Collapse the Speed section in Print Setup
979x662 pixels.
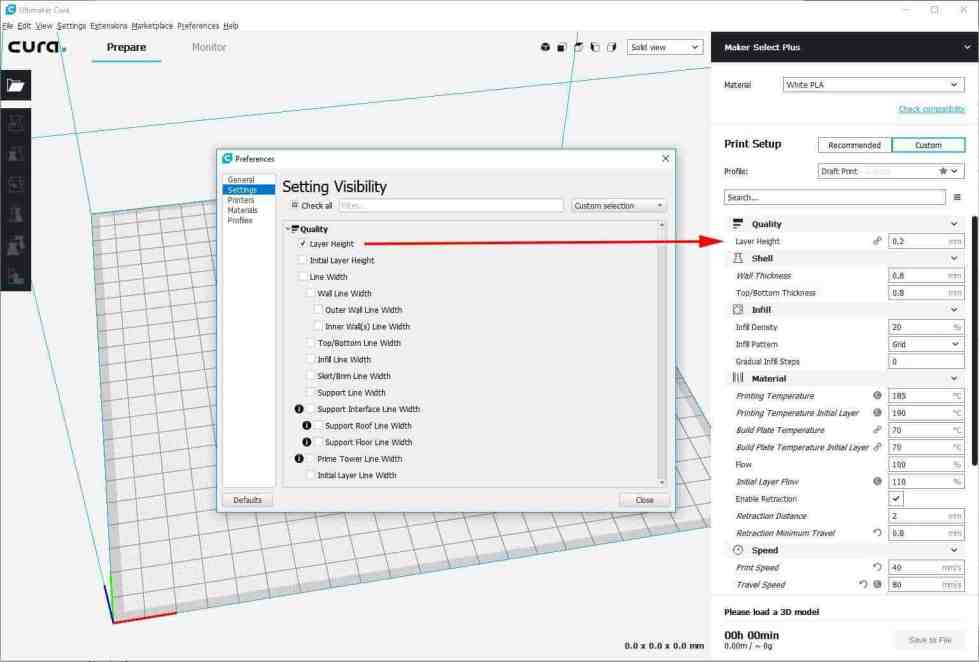(x=954, y=550)
